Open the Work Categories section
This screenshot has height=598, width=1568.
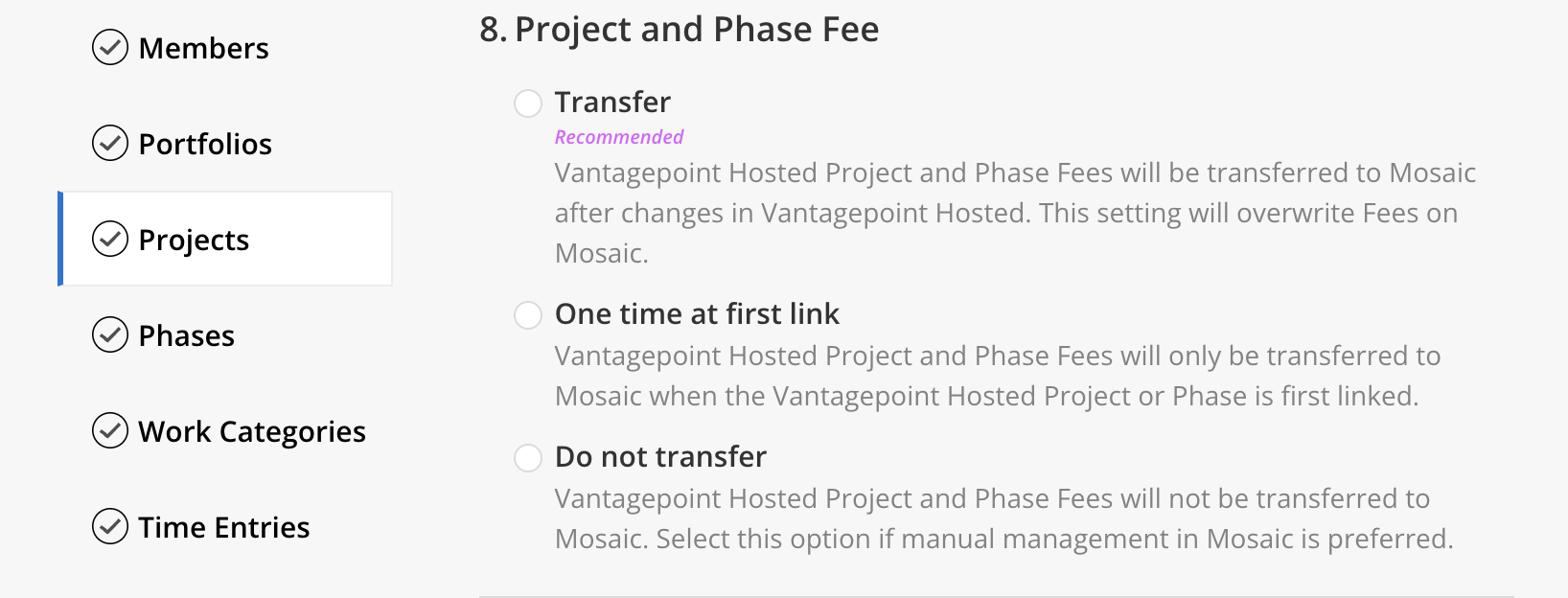[225, 431]
